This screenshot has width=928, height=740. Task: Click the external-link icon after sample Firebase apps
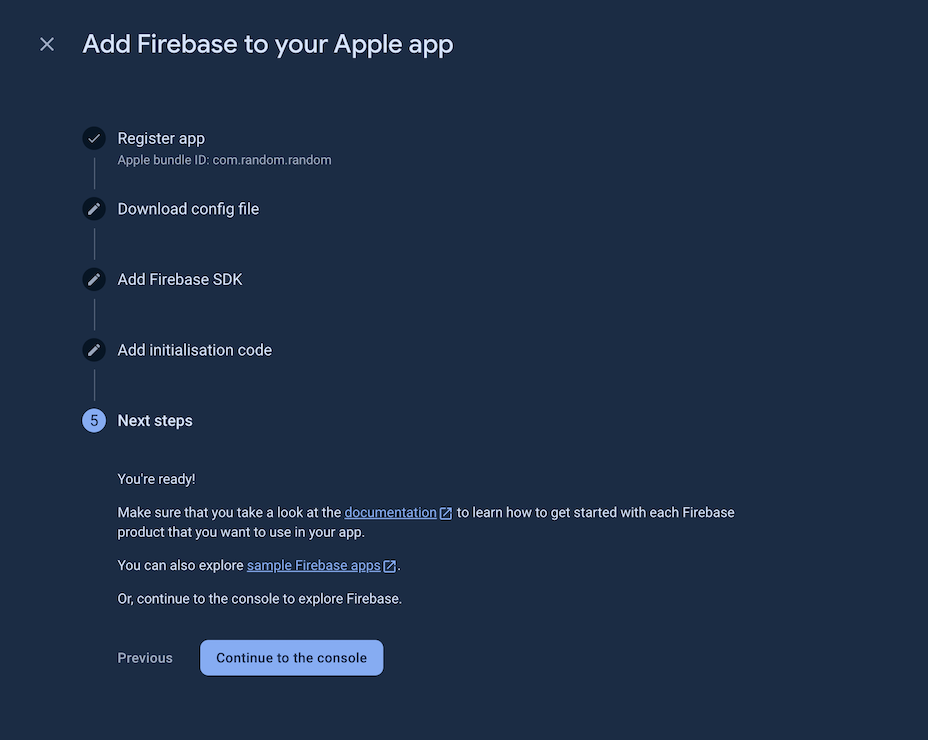coord(390,566)
